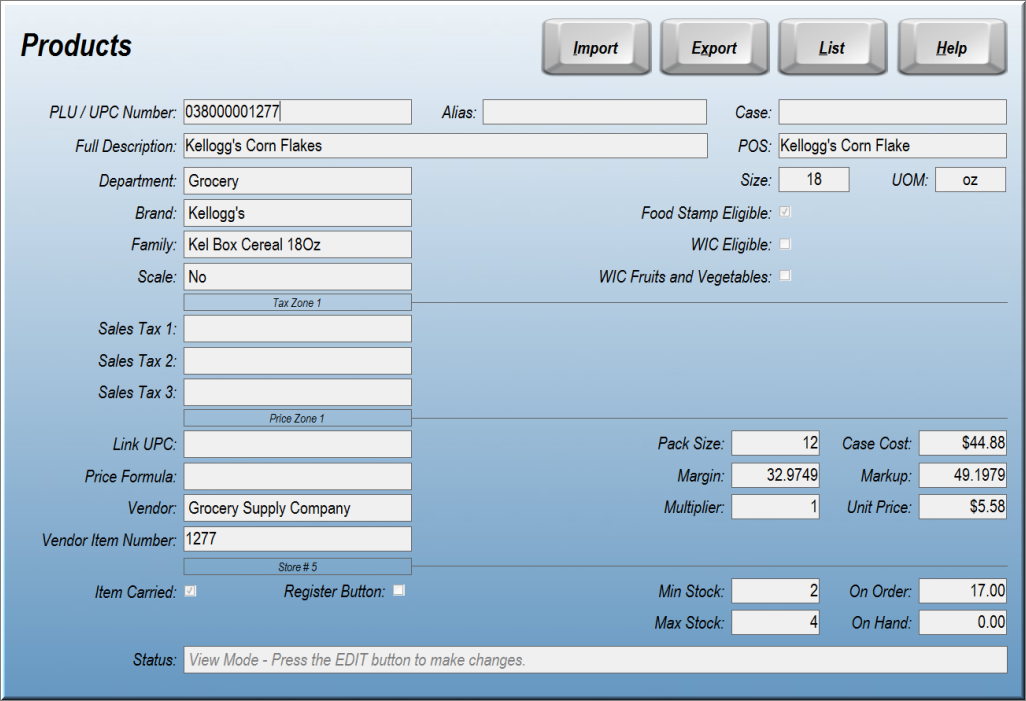Click the On Hand field 0.00

tap(963, 622)
